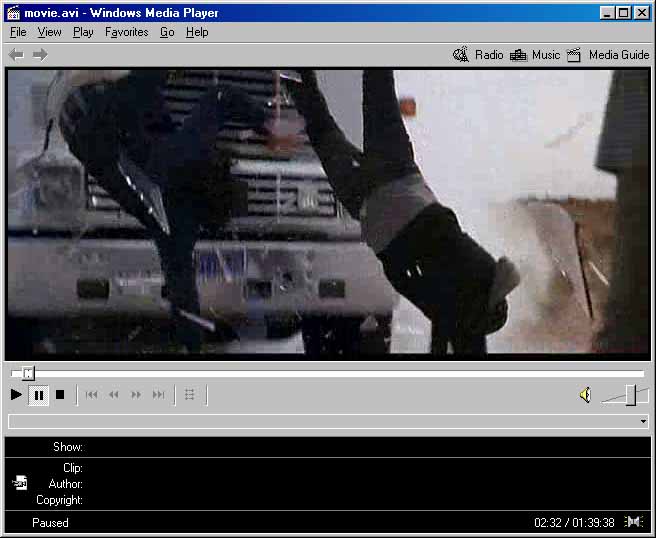
Task: Click the video display area
Action: [x=328, y=212]
